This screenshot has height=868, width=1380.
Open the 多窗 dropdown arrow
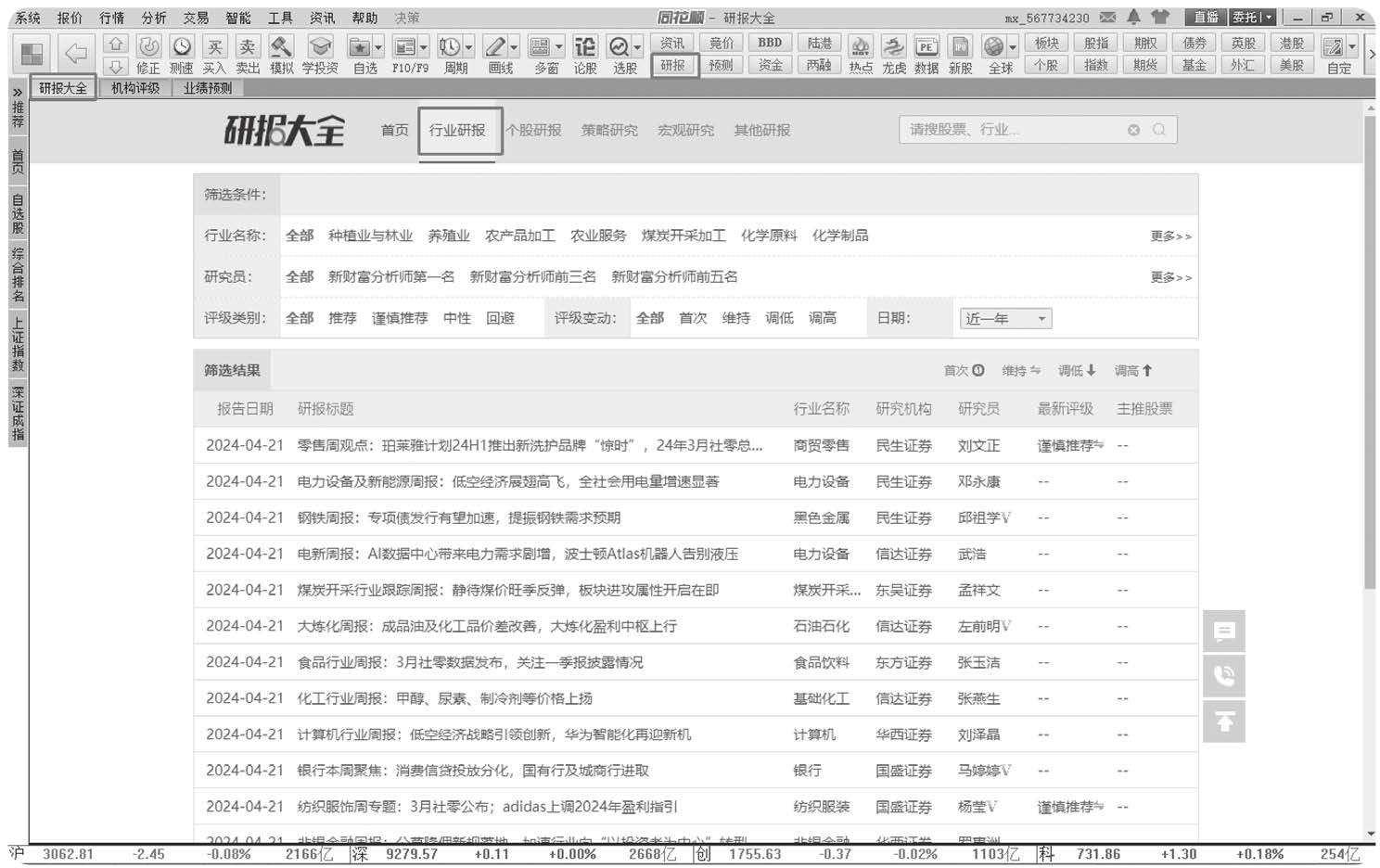[558, 47]
